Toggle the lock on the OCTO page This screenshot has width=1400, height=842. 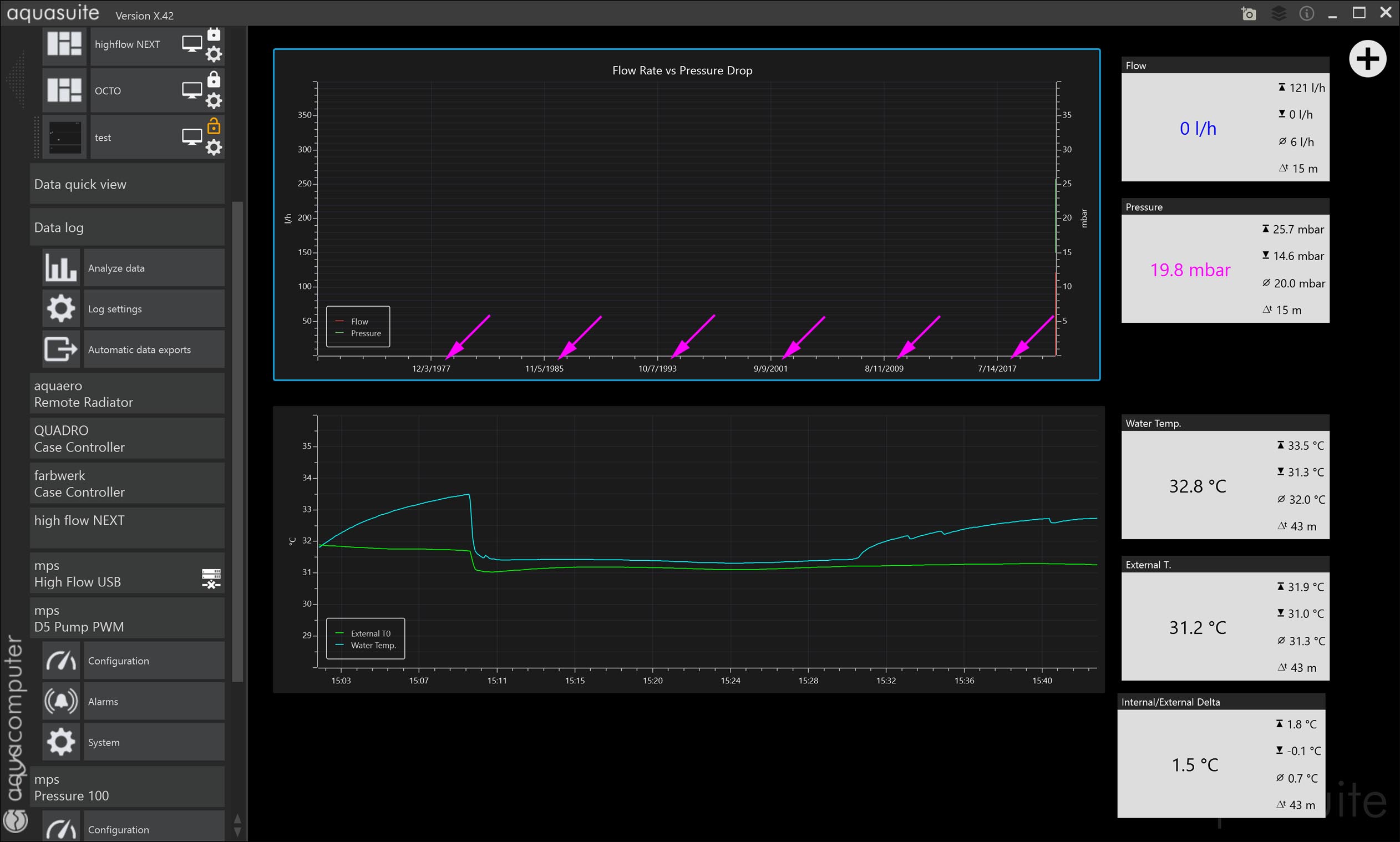(214, 79)
